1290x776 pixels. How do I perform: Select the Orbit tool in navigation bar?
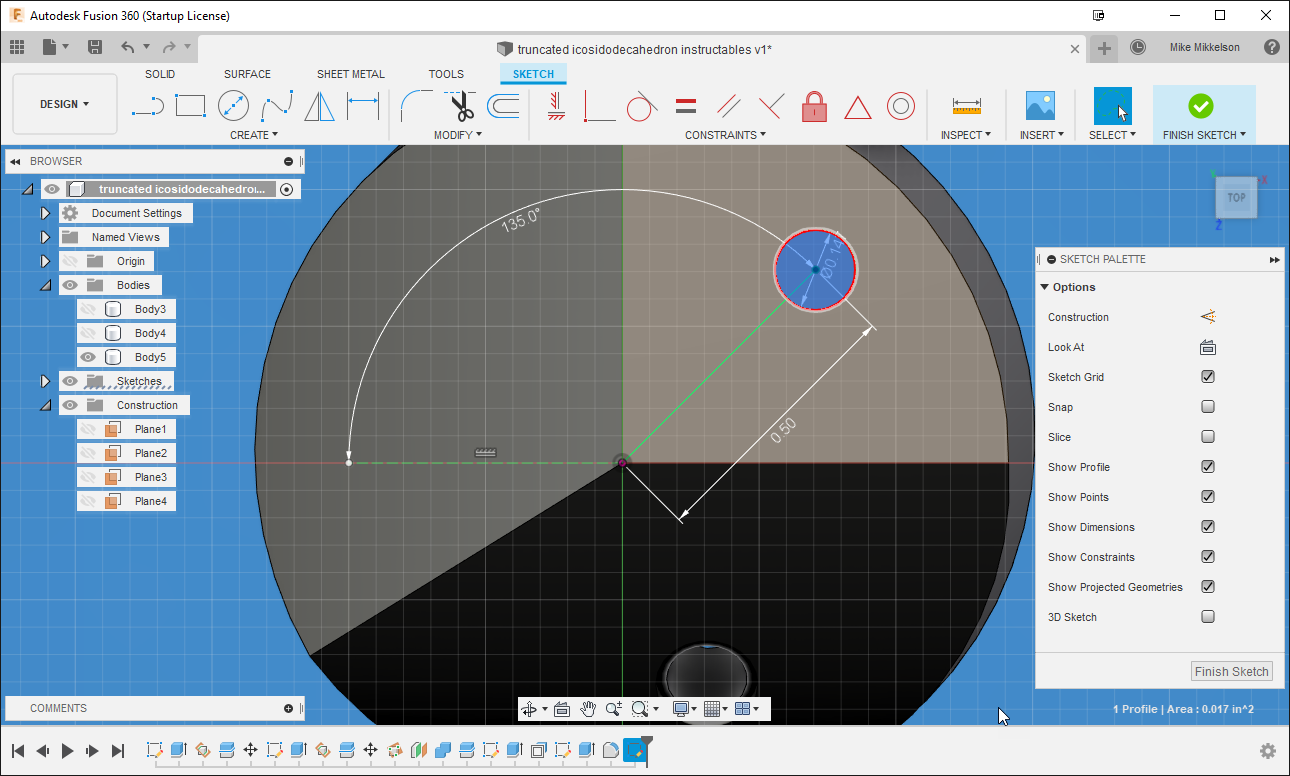coord(530,708)
